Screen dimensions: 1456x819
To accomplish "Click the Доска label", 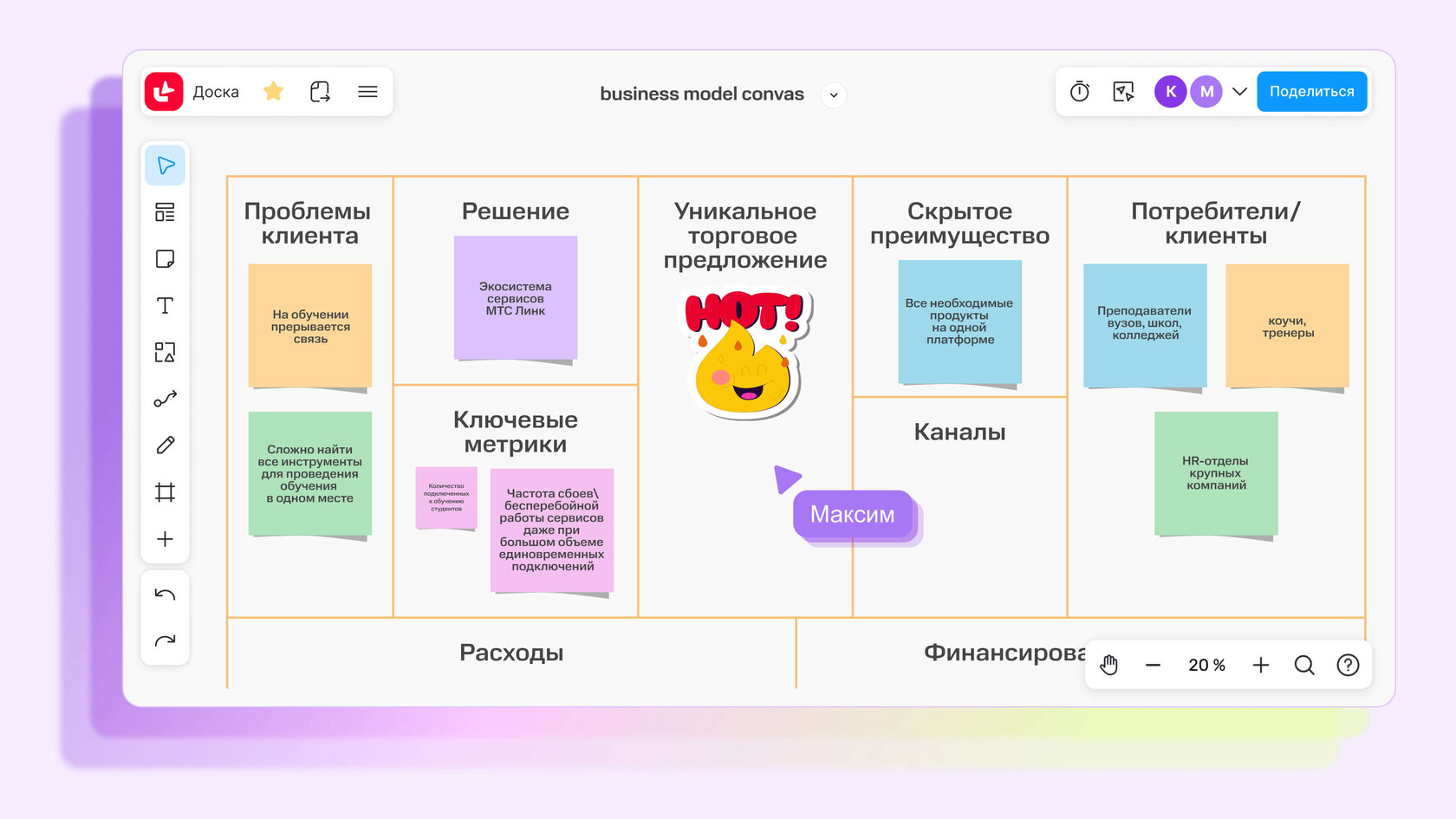I will click(x=216, y=91).
